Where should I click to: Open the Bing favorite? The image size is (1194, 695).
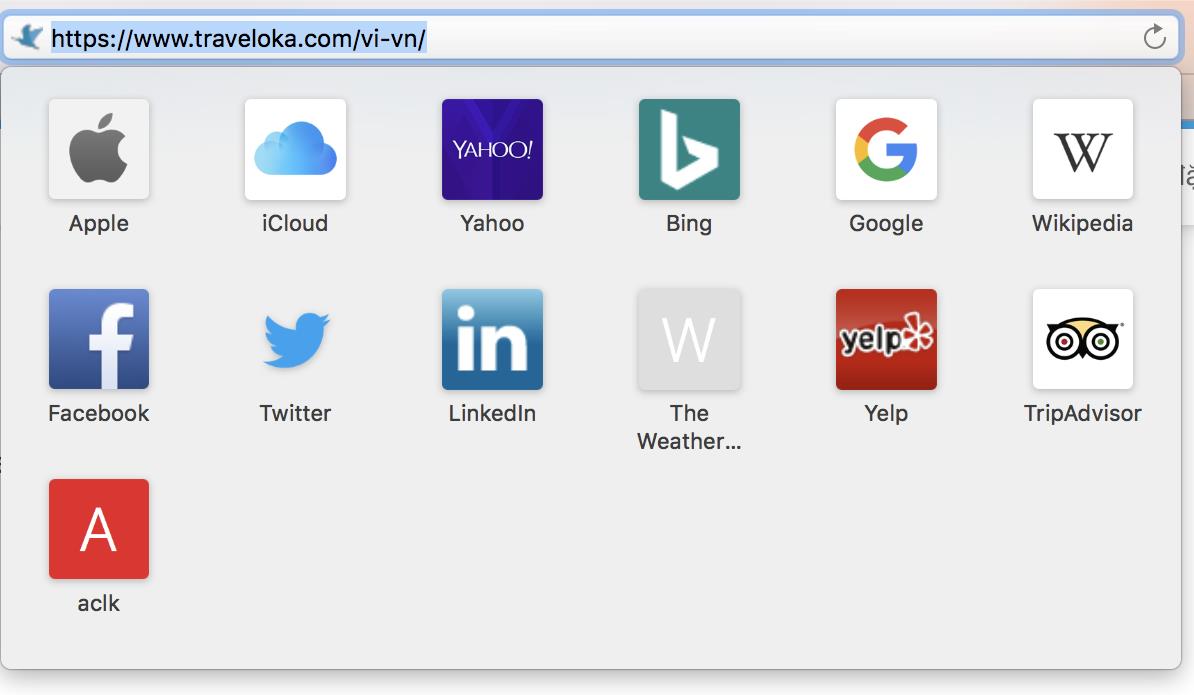tap(689, 149)
